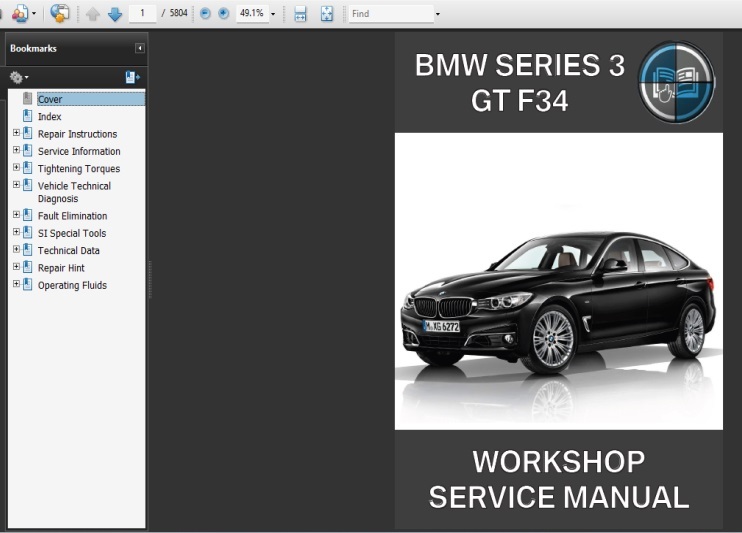Open the Technical Data bookmark
This screenshot has height=533, width=742.
(x=69, y=250)
